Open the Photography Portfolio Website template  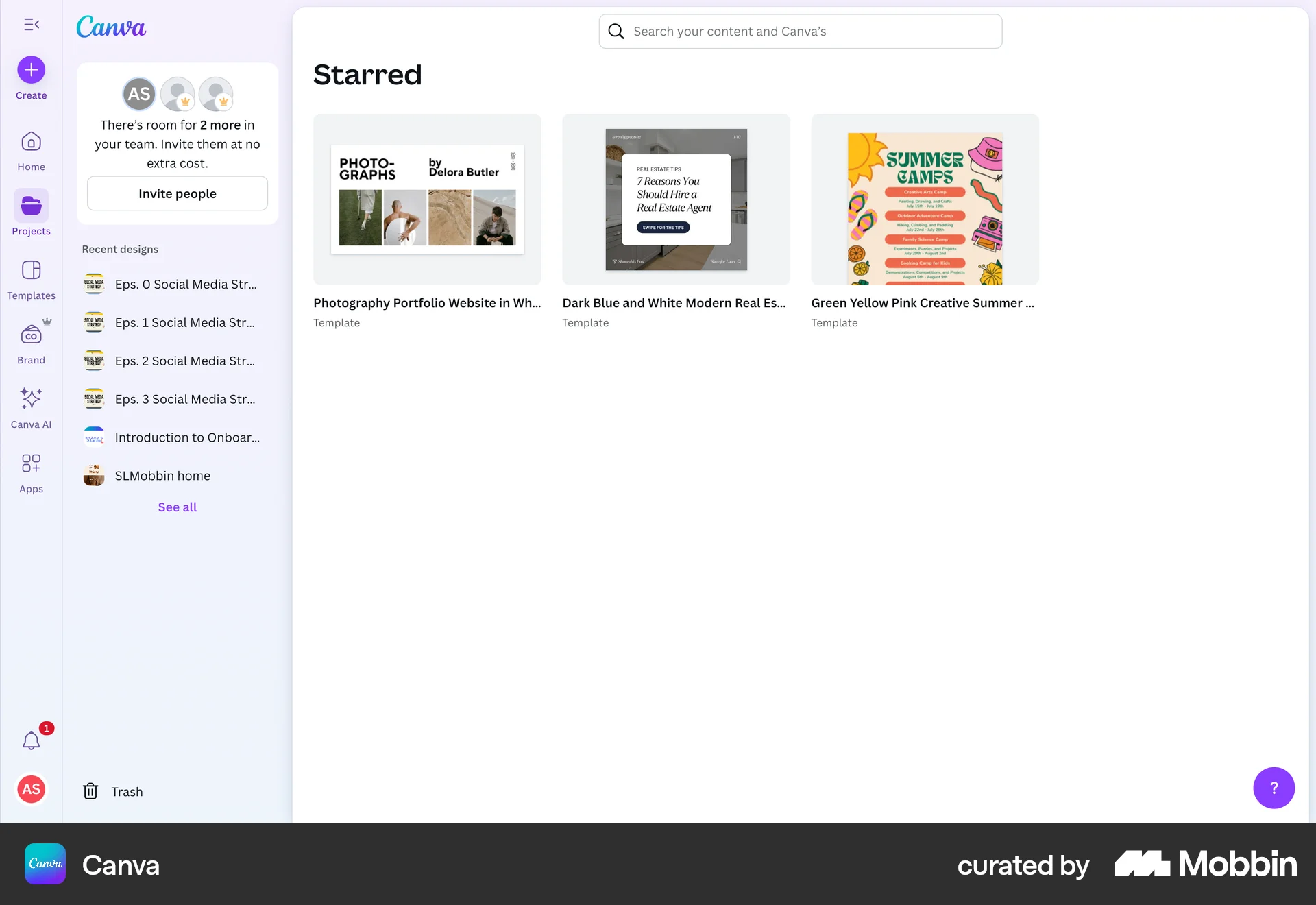427,200
